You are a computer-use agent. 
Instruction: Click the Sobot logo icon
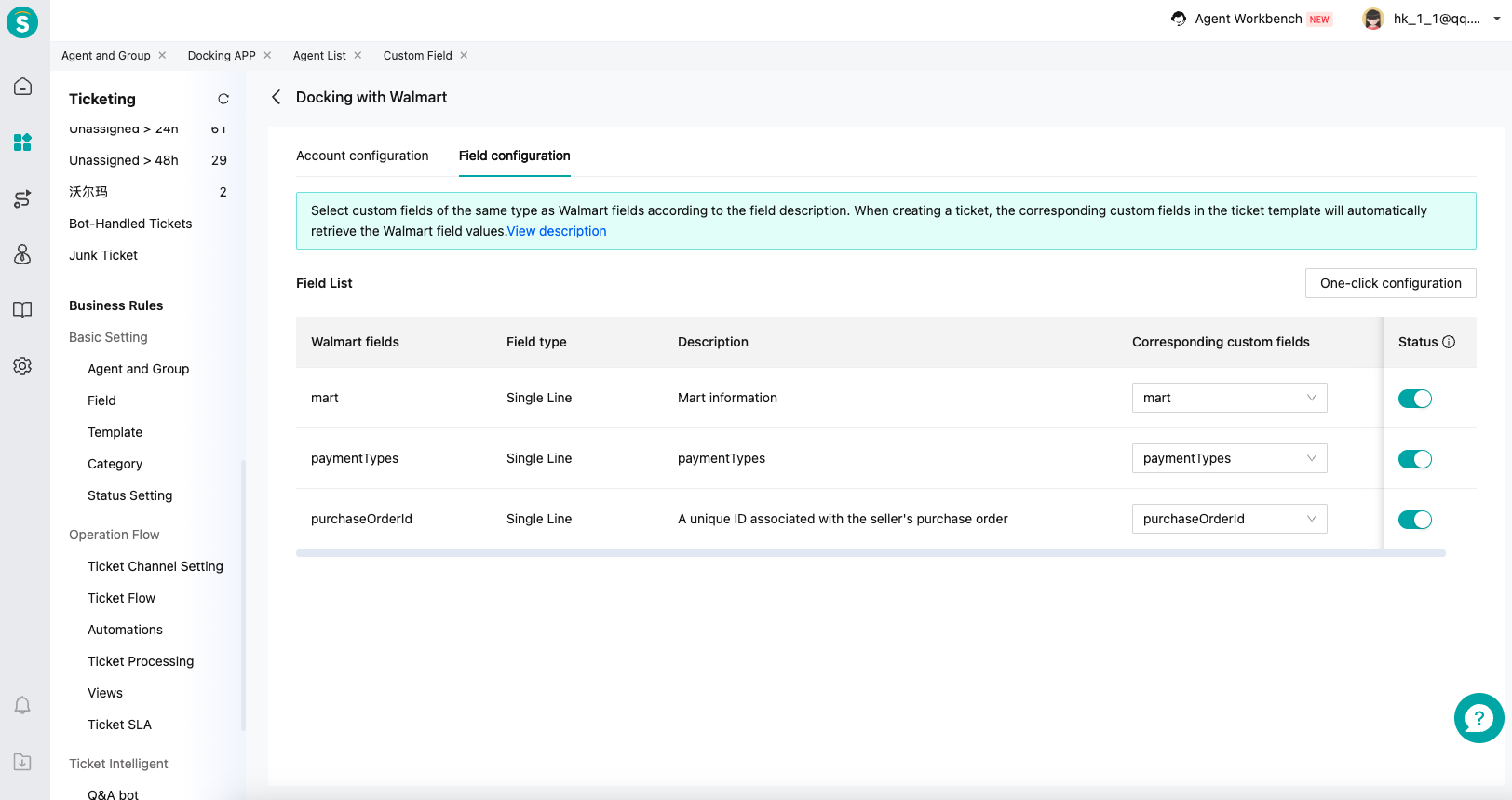tap(22, 21)
